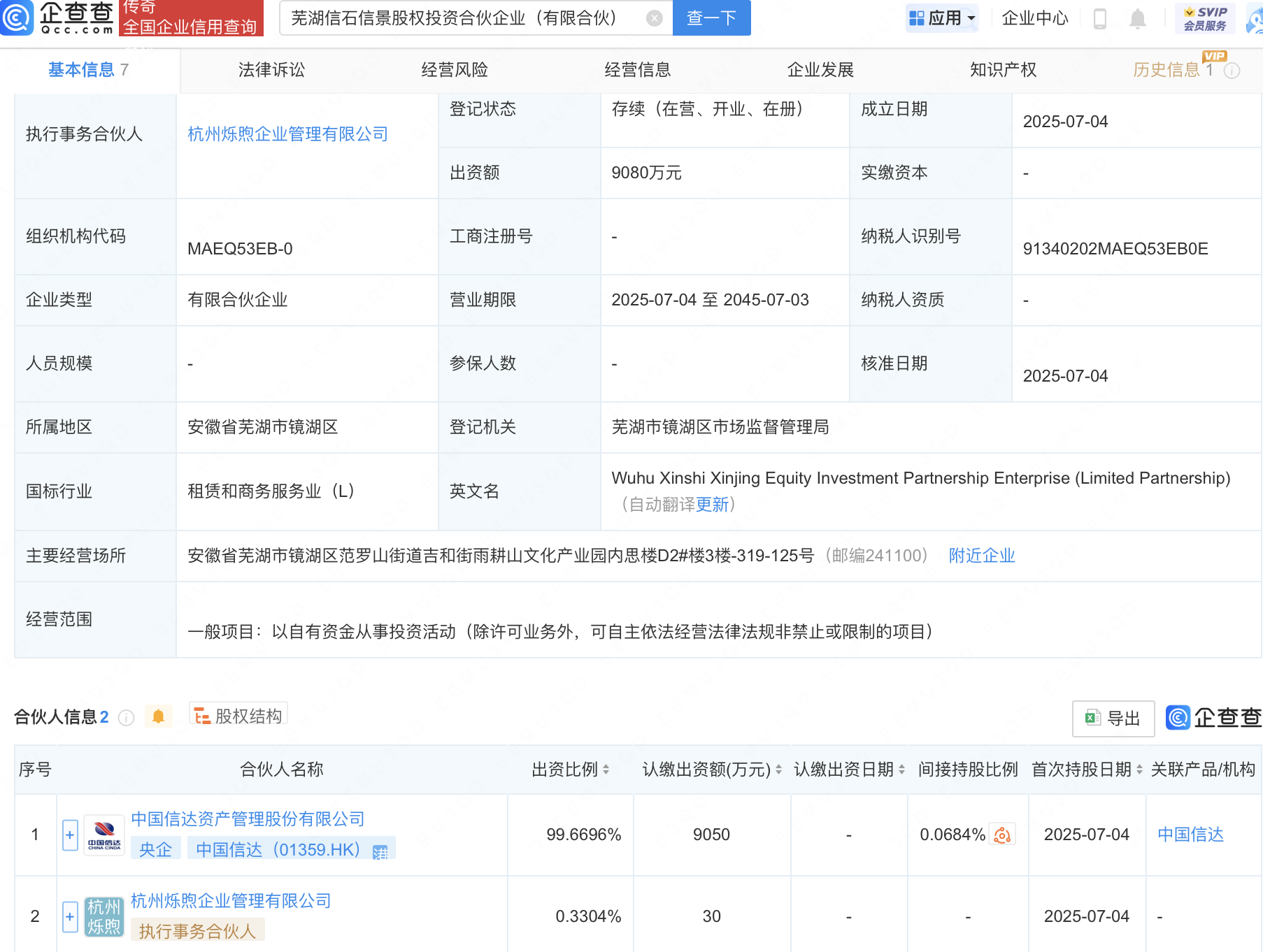The image size is (1263, 952).
Task: Click 附近企业 nearby companies link
Action: coord(982,556)
